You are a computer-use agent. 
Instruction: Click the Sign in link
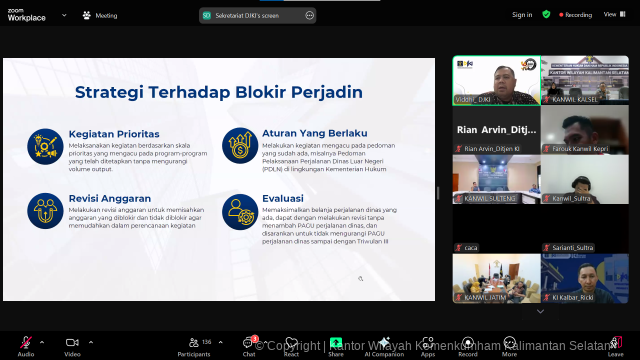[522, 15]
